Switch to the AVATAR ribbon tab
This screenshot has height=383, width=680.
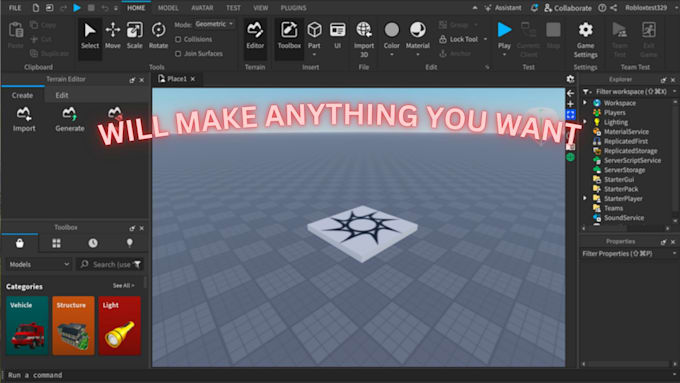click(x=202, y=8)
